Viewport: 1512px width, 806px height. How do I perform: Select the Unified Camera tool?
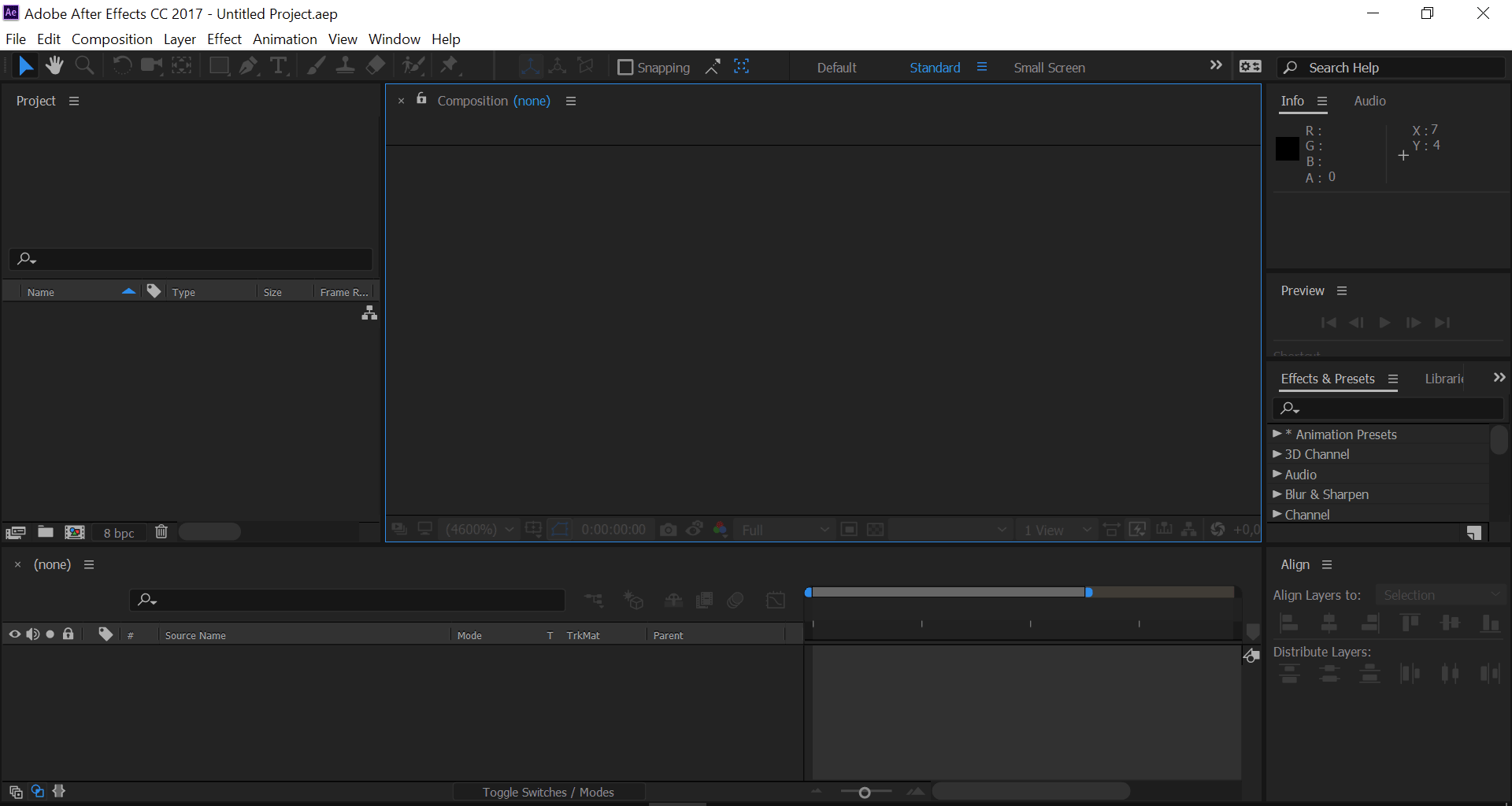click(x=151, y=66)
